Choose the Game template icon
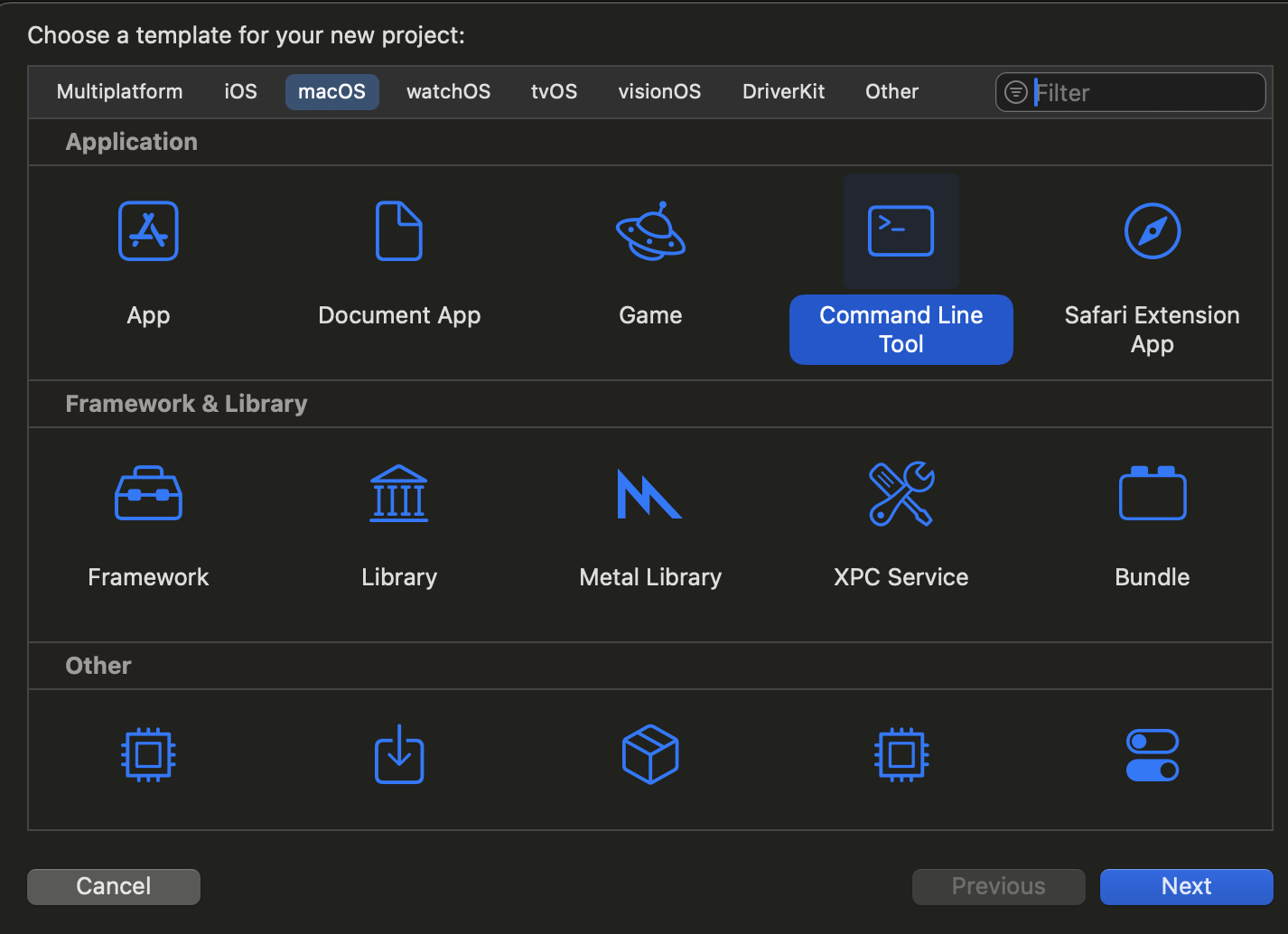1288x934 pixels. (650, 231)
